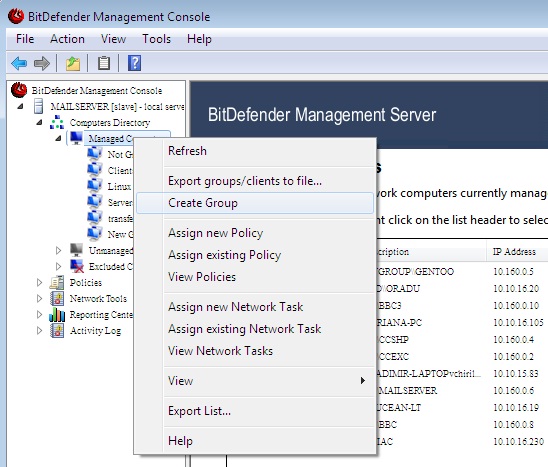
Task: Select Assign new Network Task
Action: click(255, 307)
